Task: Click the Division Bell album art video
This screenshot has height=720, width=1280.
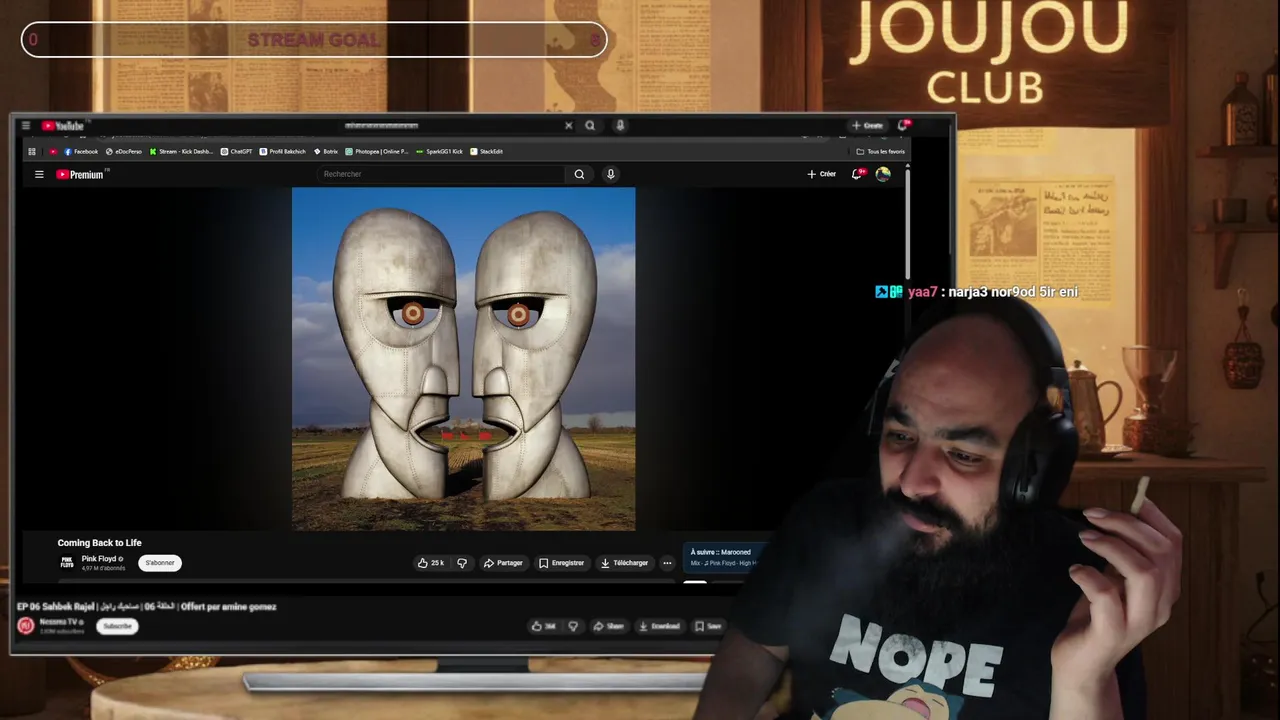Action: coord(463,359)
